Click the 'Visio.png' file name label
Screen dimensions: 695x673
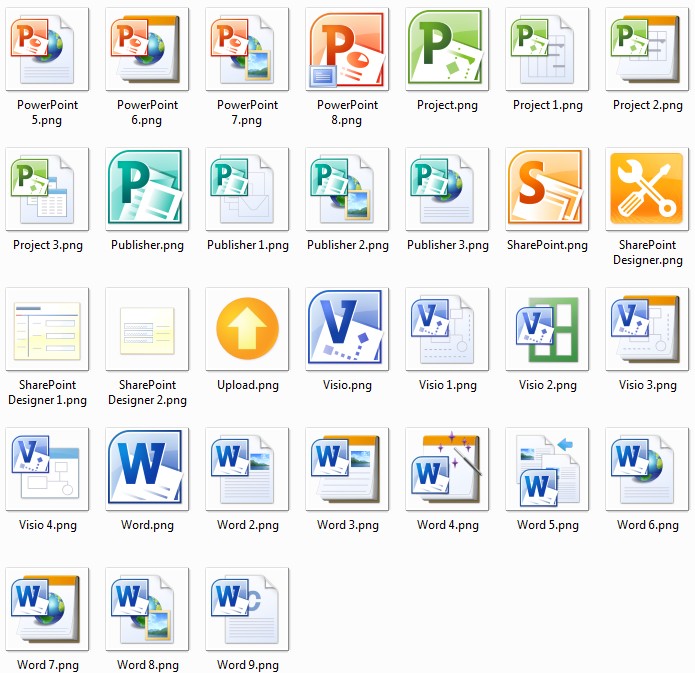pos(347,385)
